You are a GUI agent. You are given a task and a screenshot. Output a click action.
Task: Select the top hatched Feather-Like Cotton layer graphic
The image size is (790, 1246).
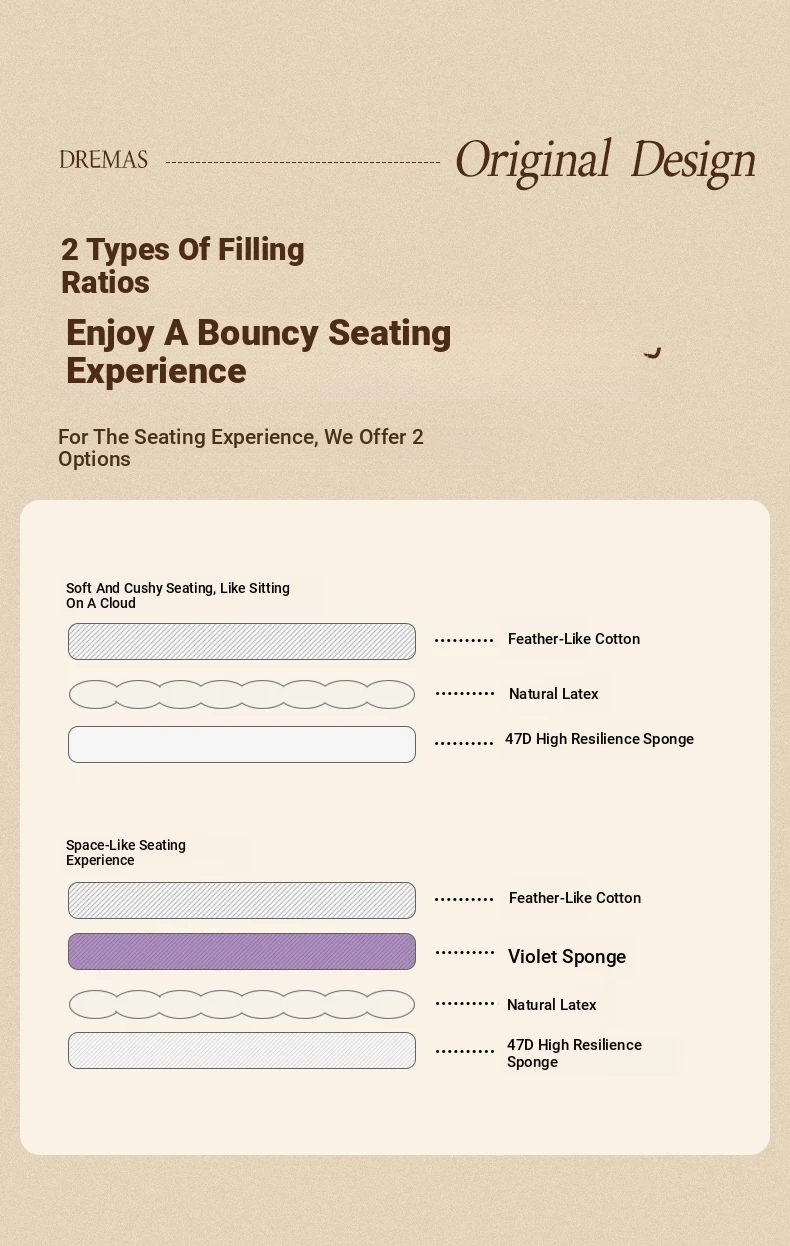[242, 642]
